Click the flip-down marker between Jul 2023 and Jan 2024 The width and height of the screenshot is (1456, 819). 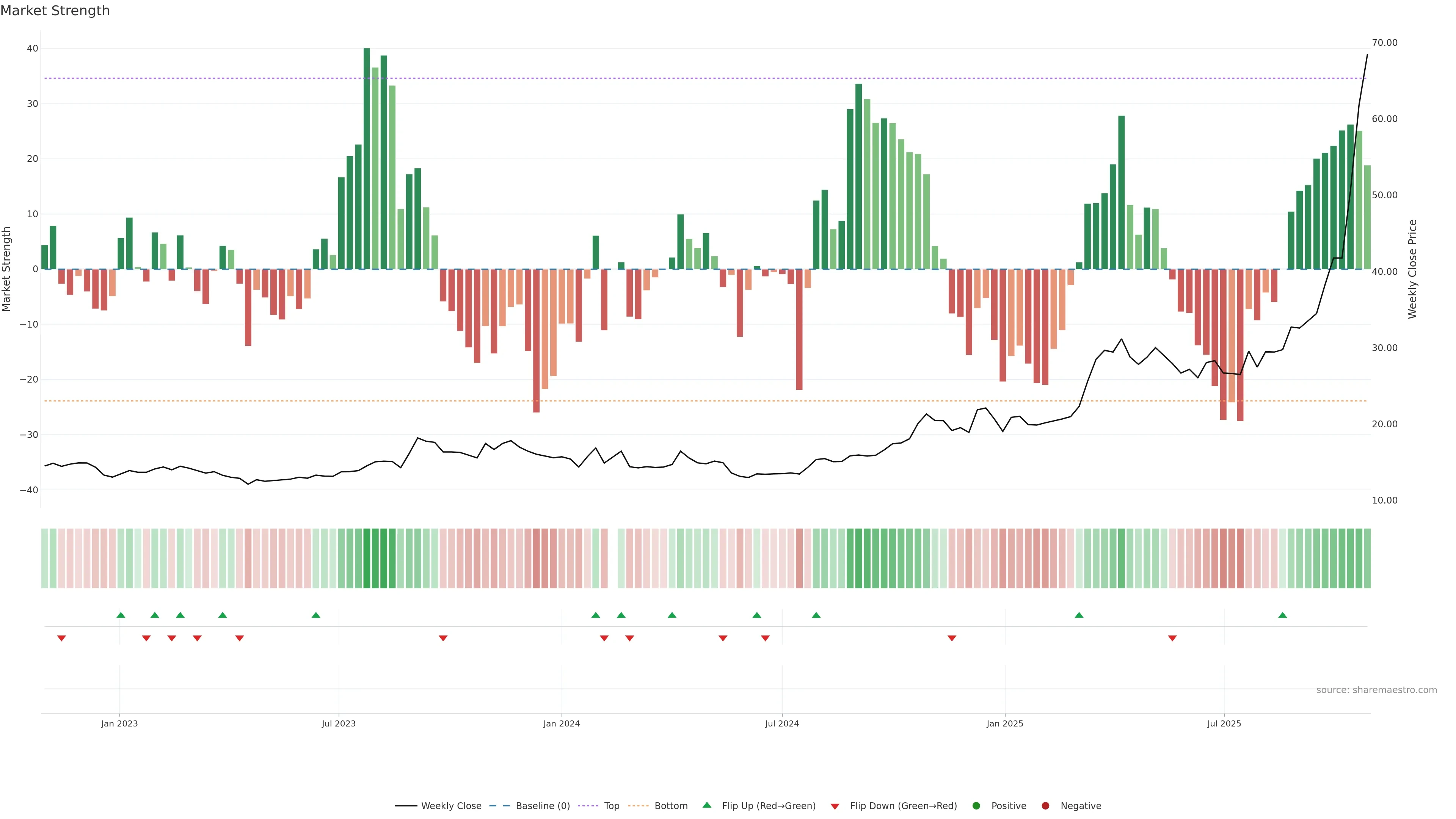pos(443,638)
